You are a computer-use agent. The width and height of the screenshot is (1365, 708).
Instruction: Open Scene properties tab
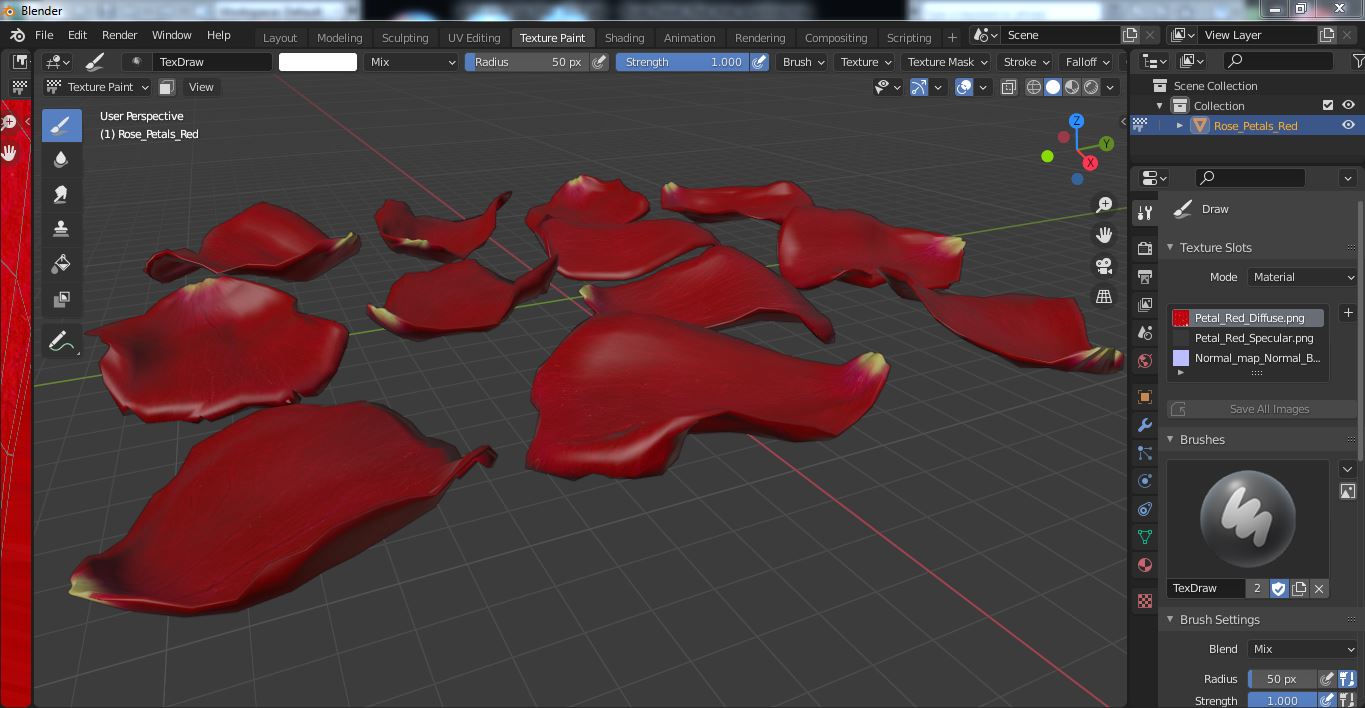coord(1145,333)
